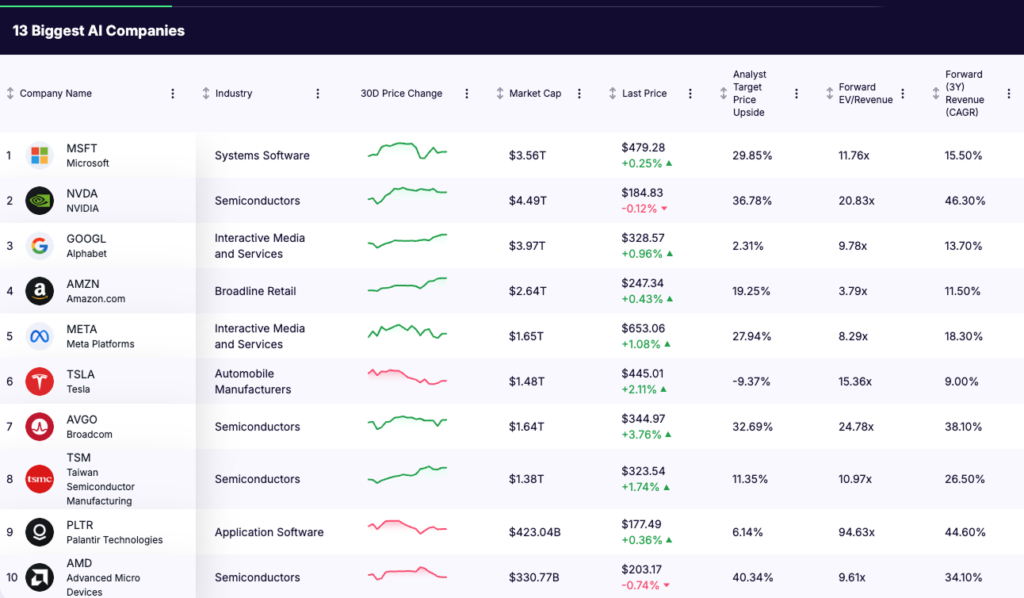Image resolution: width=1024 pixels, height=598 pixels.
Task: Select the Palantir Technologies logo
Action: 38,531
